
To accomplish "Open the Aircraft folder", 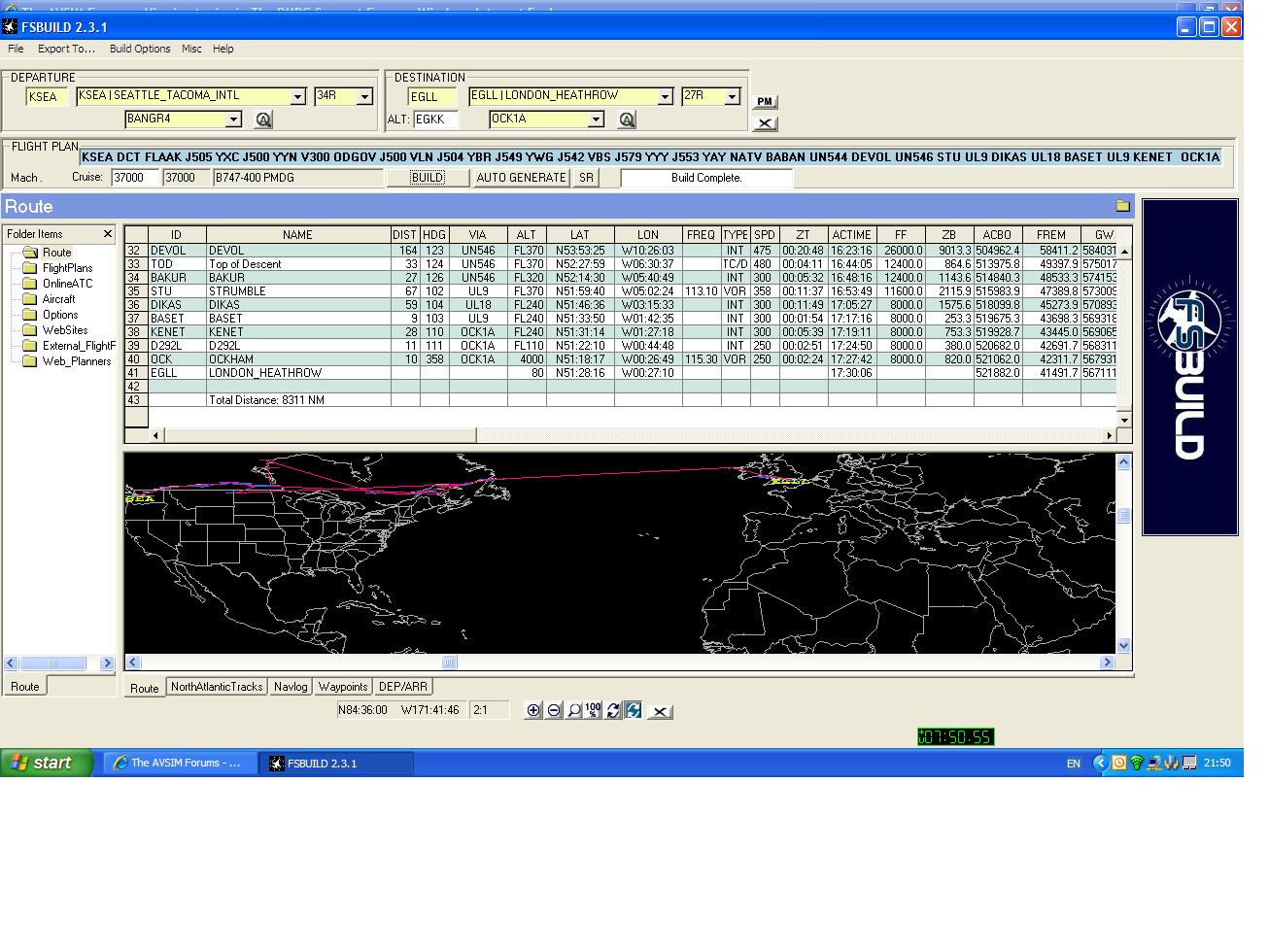I will (49, 299).
